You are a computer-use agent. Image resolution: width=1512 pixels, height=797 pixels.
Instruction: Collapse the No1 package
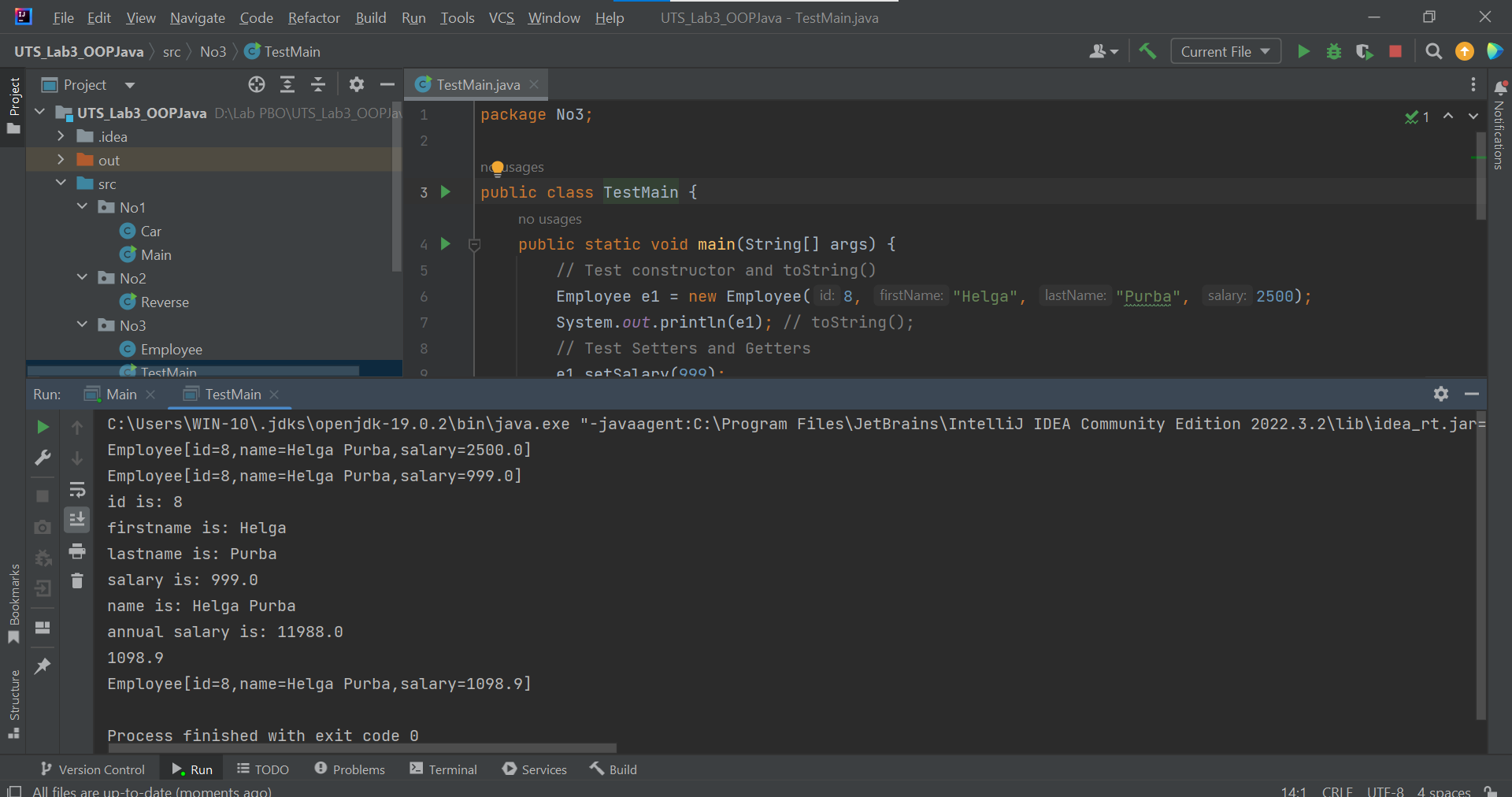point(82,207)
